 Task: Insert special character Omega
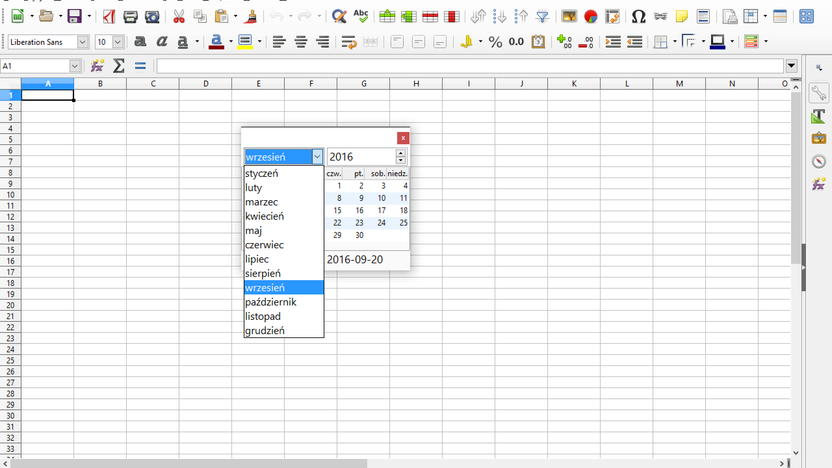tap(638, 16)
